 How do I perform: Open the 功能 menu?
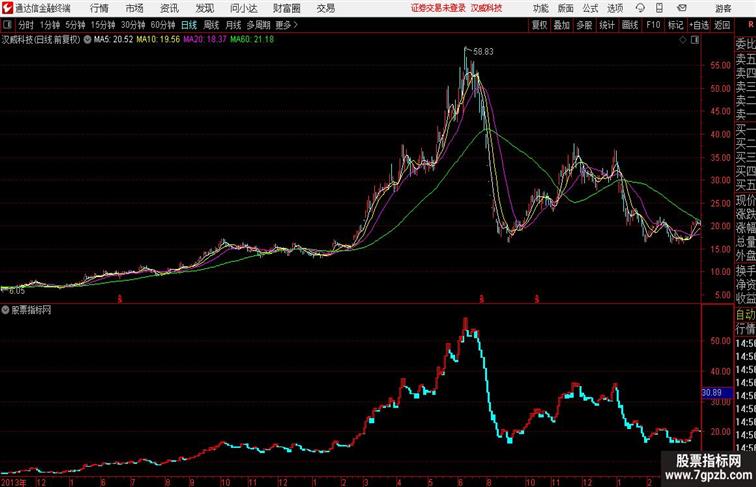(540, 8)
